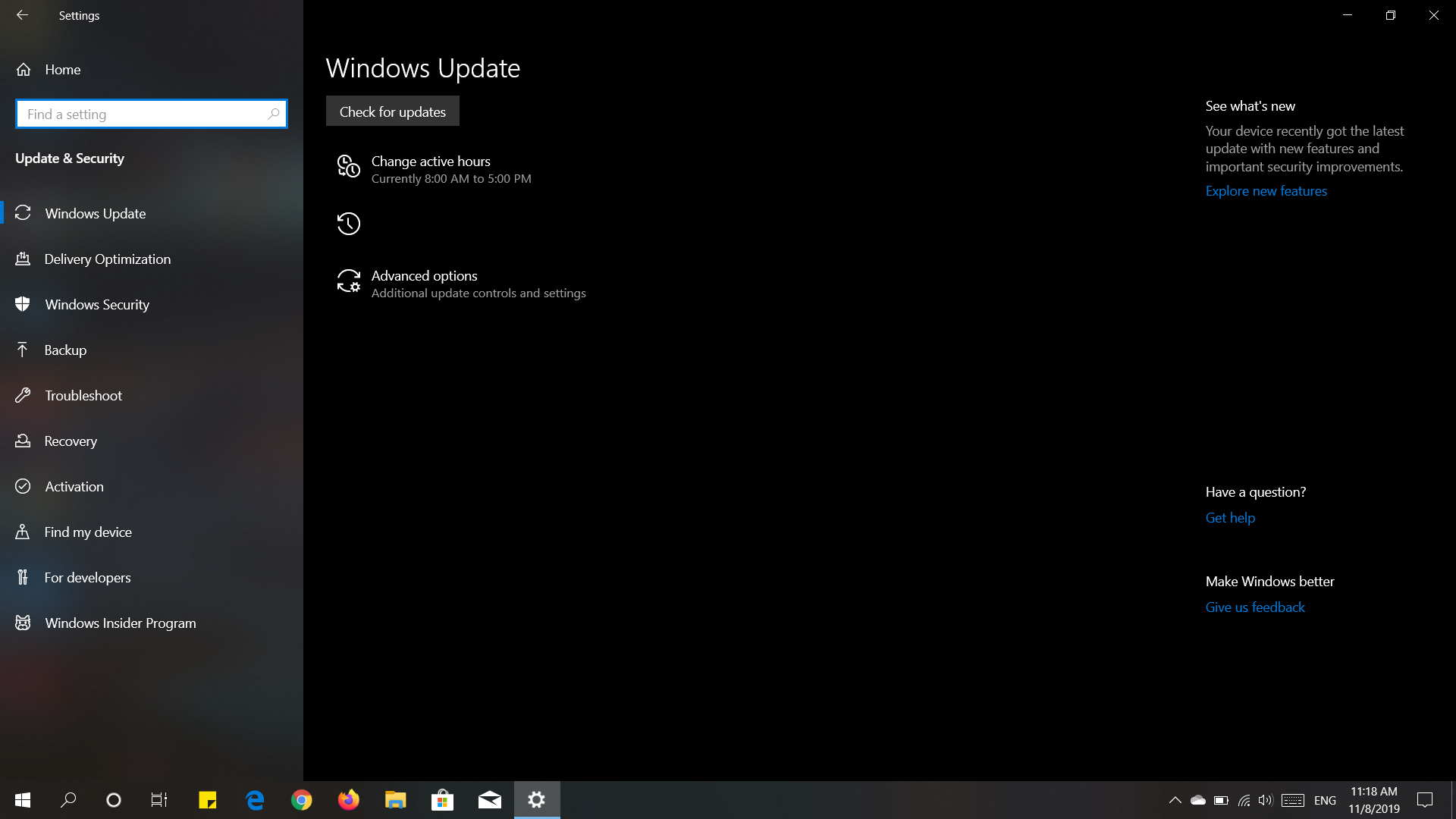The height and width of the screenshot is (819, 1456).
Task: Open the Troubleshoot page
Action: click(x=152, y=395)
